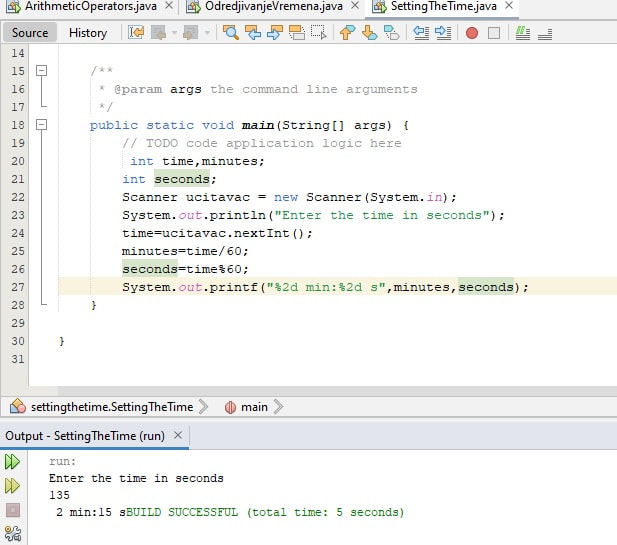Click Find Previous Occurrence icon
This screenshot has height=545, width=617.
(x=253, y=33)
